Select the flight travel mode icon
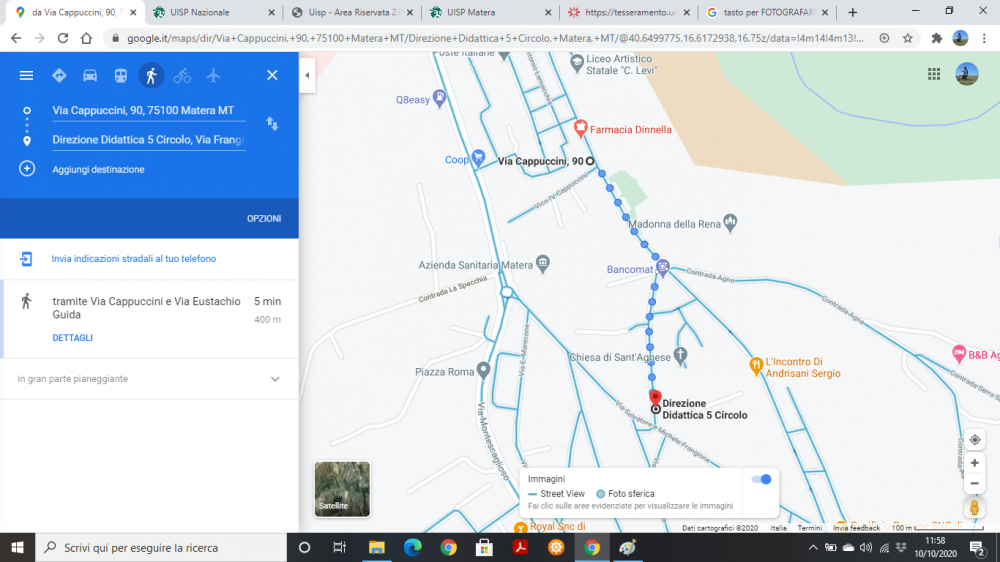The width and height of the screenshot is (1000, 562). tap(213, 75)
